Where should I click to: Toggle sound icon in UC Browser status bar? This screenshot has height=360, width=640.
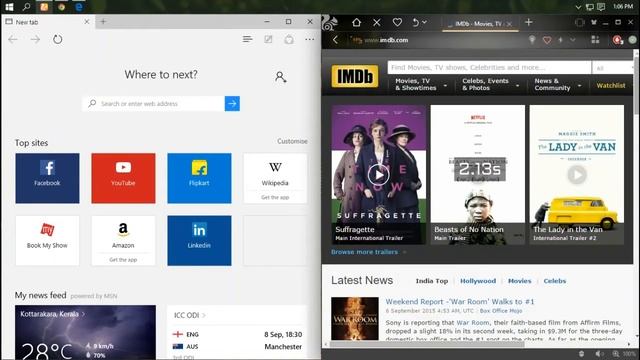599,354
